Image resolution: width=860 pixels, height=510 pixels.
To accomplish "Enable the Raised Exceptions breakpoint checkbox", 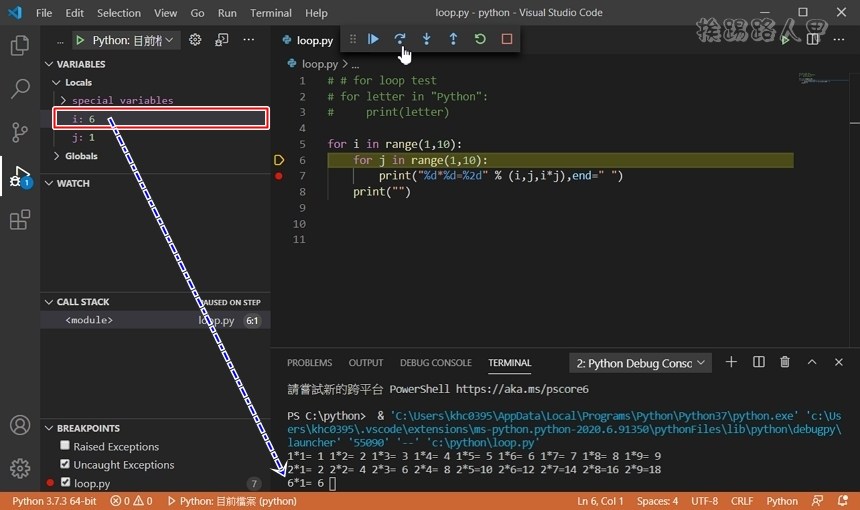I will coord(65,446).
